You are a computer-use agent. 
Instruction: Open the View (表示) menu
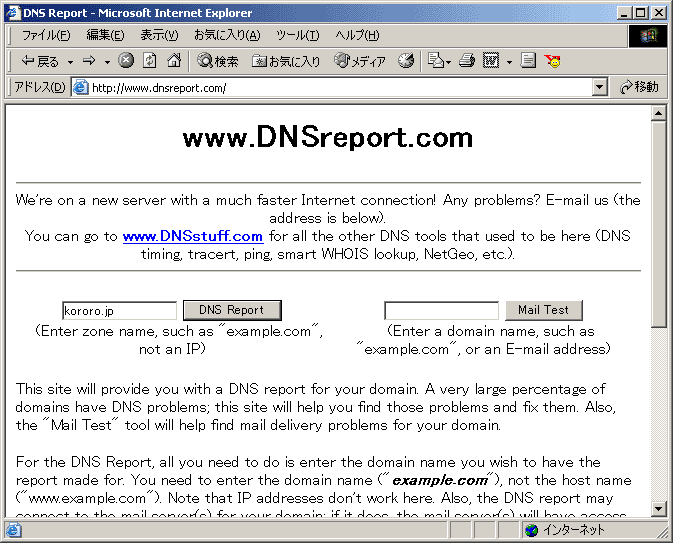[x=159, y=35]
